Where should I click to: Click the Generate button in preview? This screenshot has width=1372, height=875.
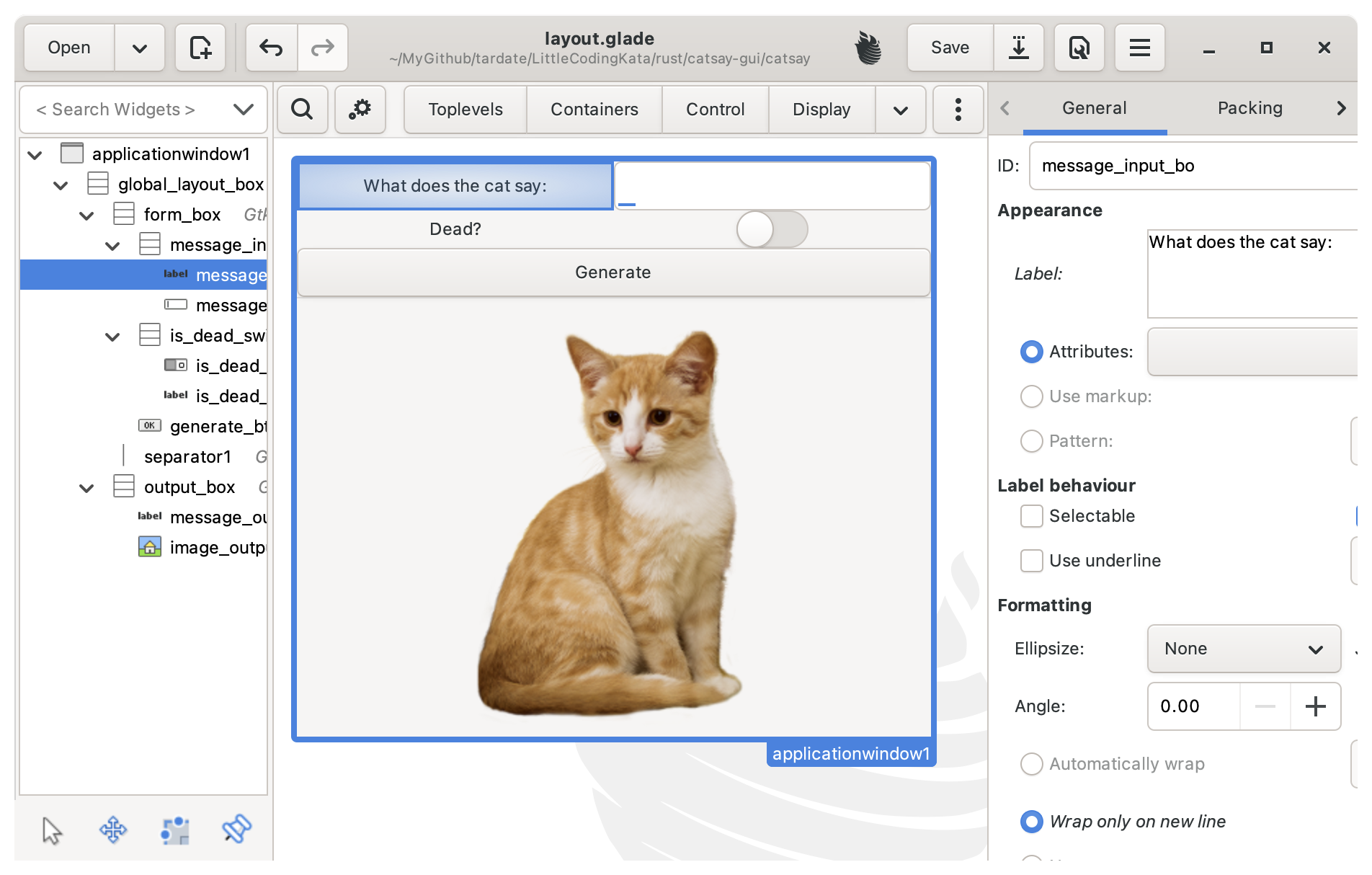613,272
